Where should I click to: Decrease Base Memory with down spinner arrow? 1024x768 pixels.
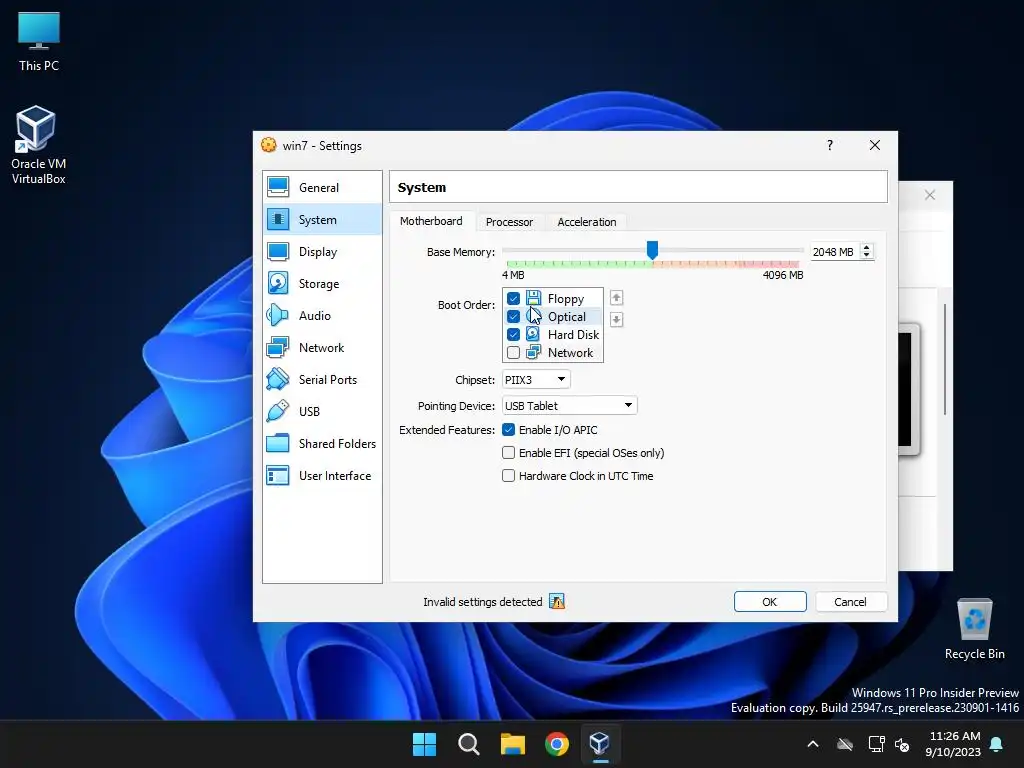click(867, 255)
